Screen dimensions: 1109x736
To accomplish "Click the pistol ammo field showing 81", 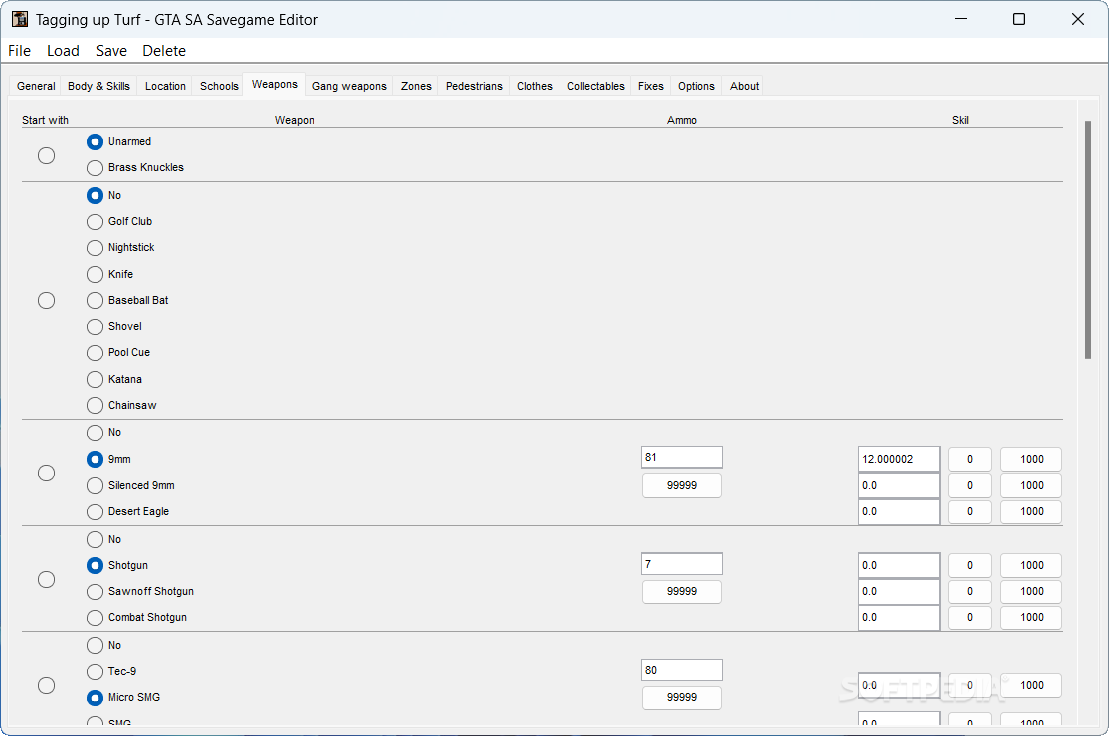I will 682,457.
